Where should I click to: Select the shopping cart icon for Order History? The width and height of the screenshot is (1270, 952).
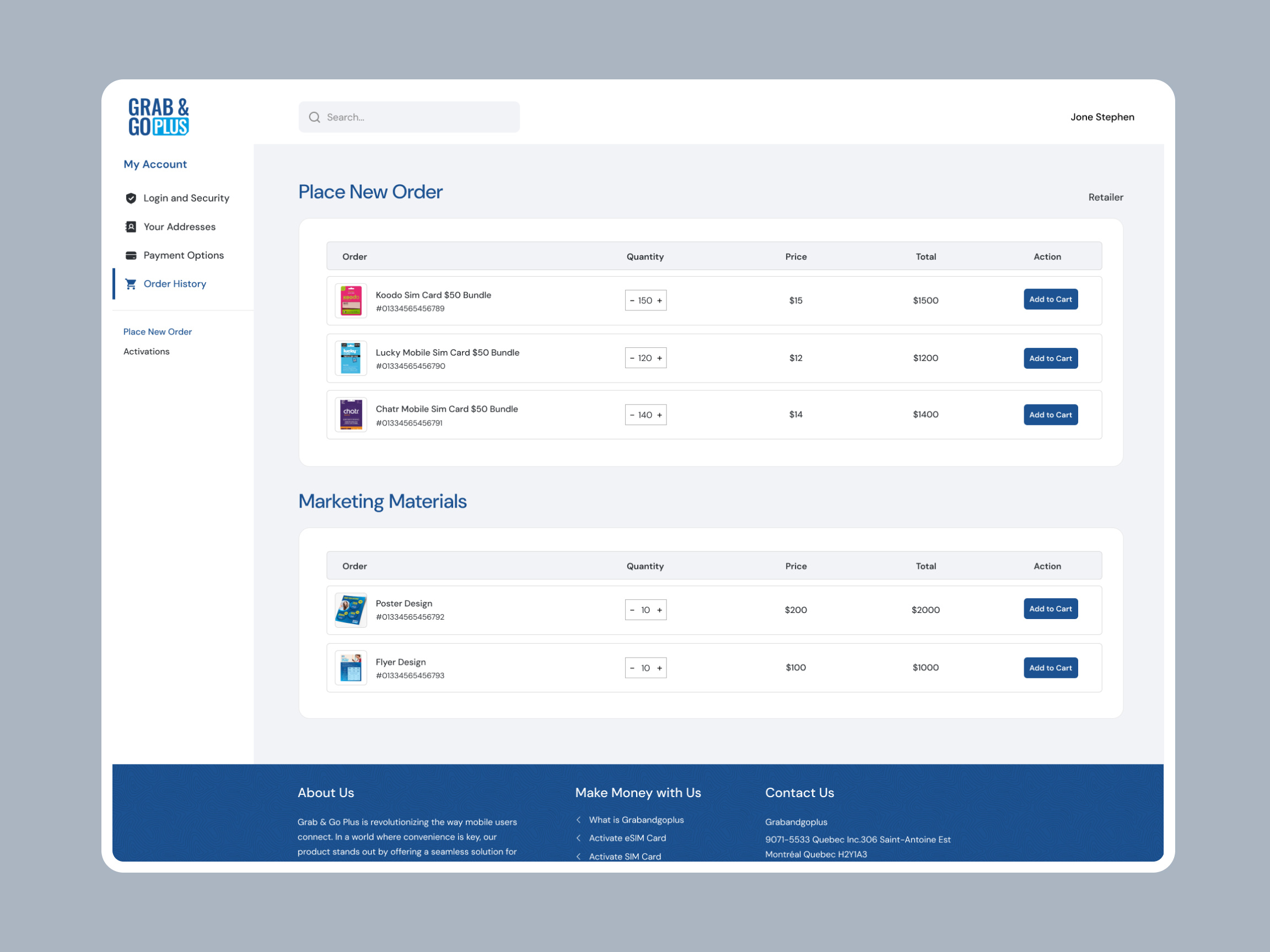click(131, 283)
